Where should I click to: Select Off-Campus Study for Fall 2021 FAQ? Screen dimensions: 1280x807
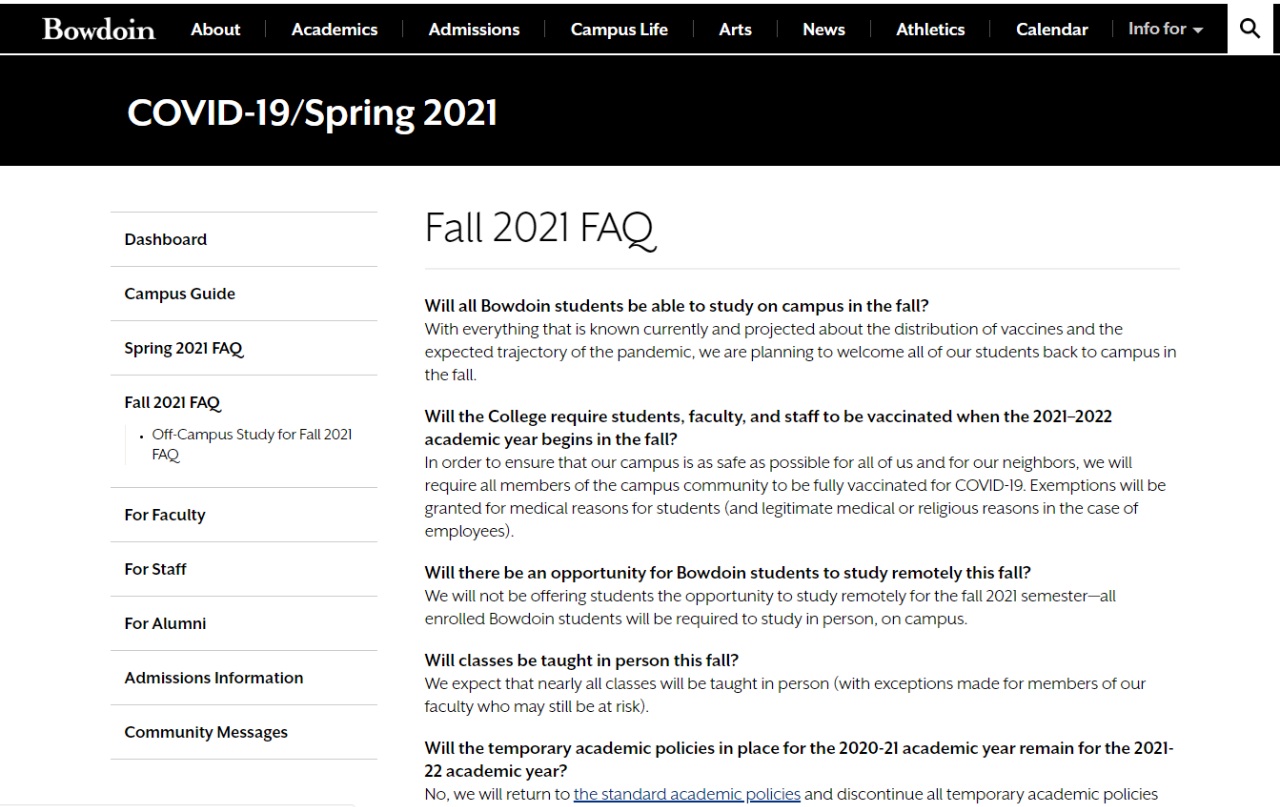[252, 444]
